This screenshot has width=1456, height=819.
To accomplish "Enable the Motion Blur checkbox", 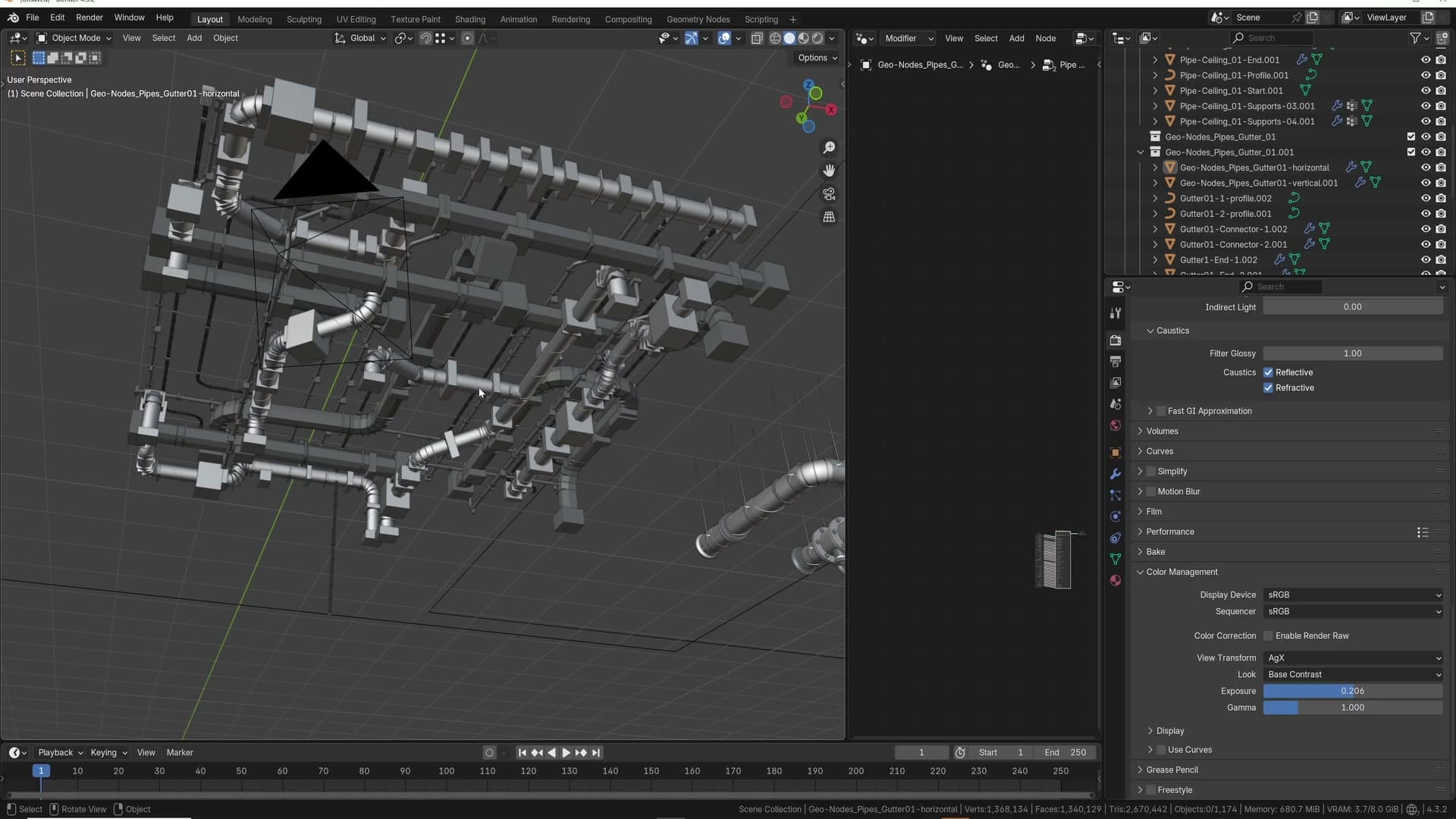I will [1151, 491].
